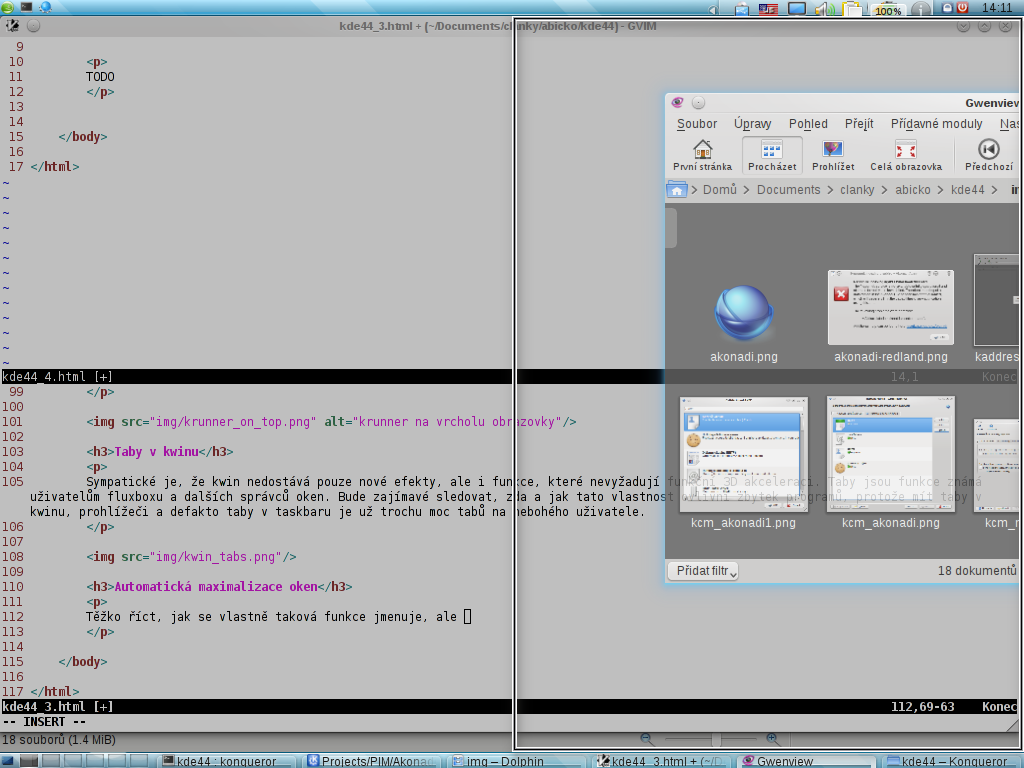Click the clipboard Klipper tray icon
1024x768 pixels.
click(x=852, y=8)
